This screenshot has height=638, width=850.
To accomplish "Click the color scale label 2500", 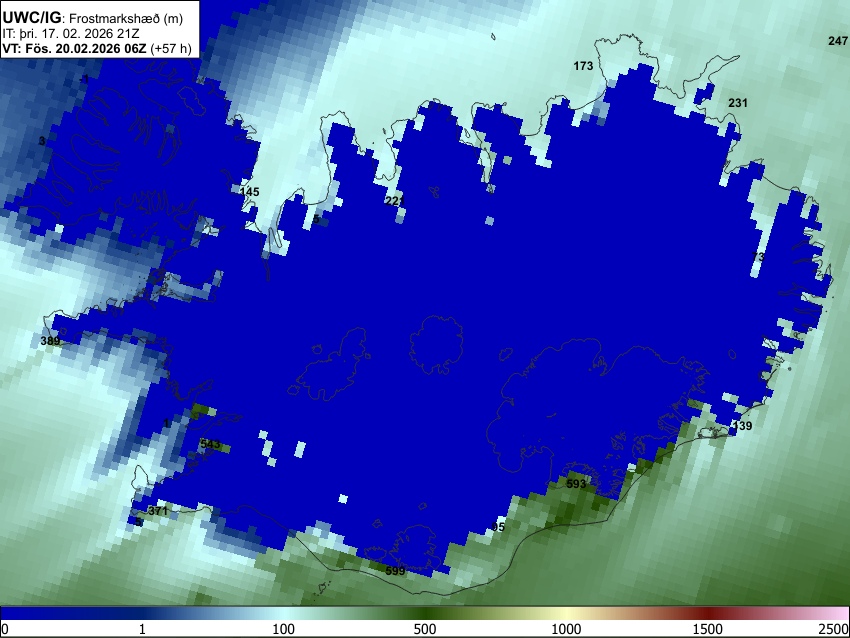I will (834, 629).
